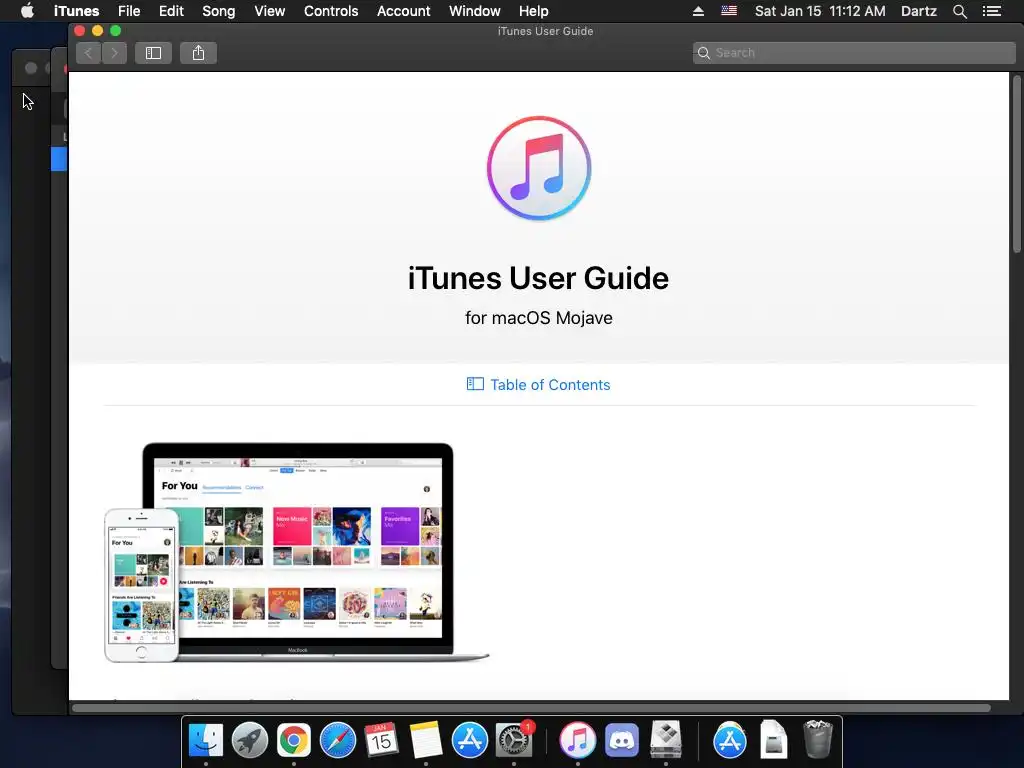This screenshot has width=1024, height=768.
Task: Open the File menu
Action: point(129,11)
